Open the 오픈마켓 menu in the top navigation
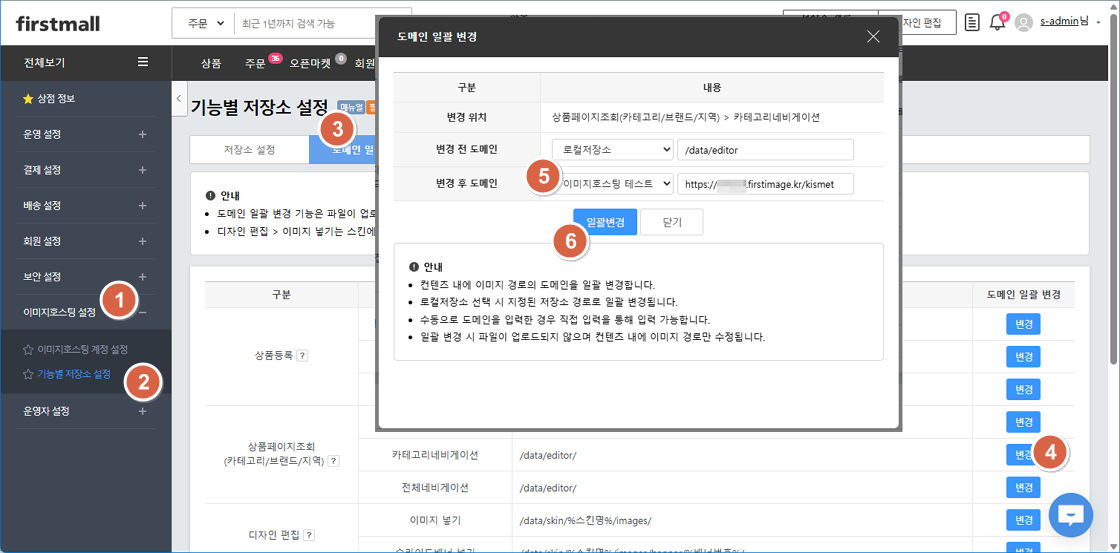Screen dimensions: 1120x553 (310, 63)
